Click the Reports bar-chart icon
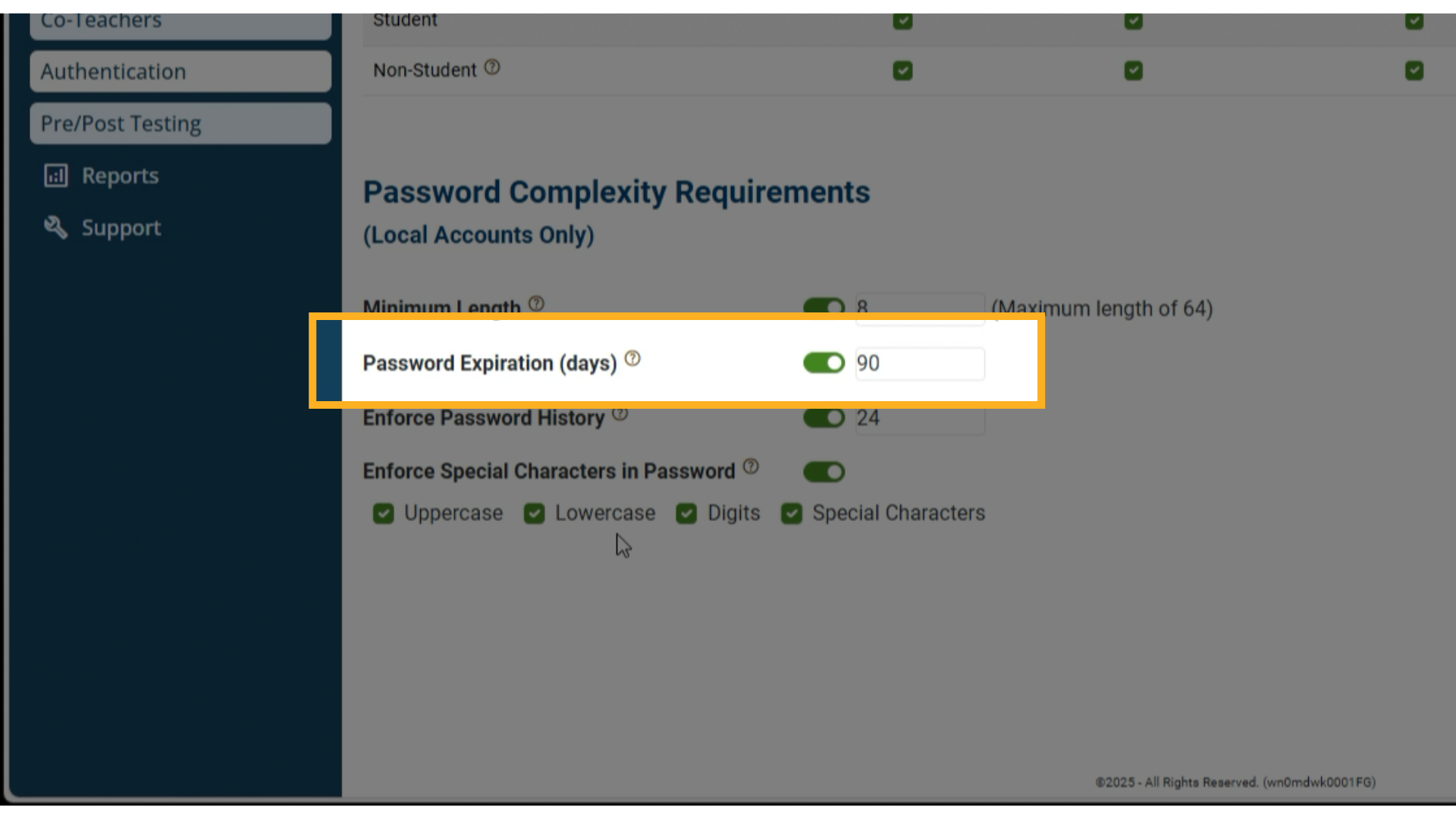This screenshot has height=819, width=1456. 55,175
